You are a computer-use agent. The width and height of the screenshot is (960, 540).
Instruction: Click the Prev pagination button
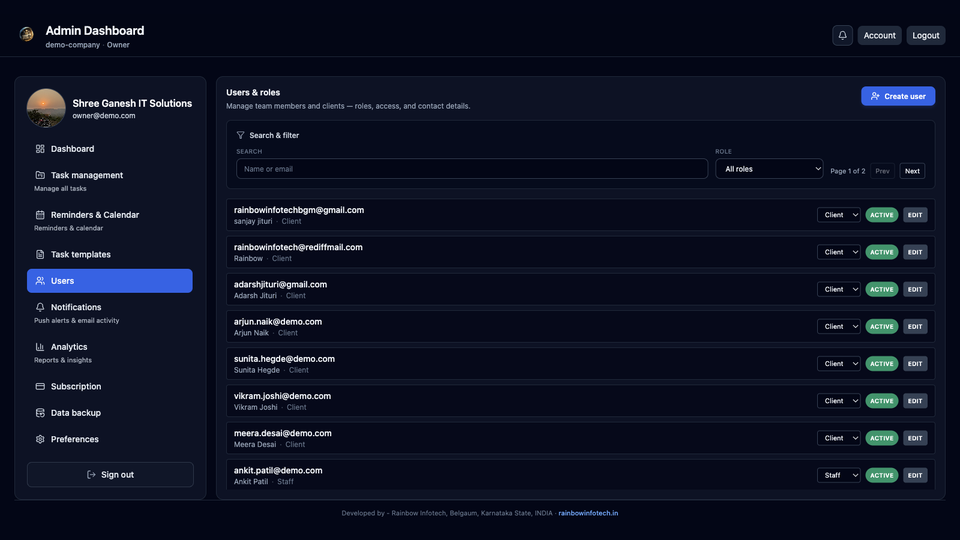tap(882, 171)
